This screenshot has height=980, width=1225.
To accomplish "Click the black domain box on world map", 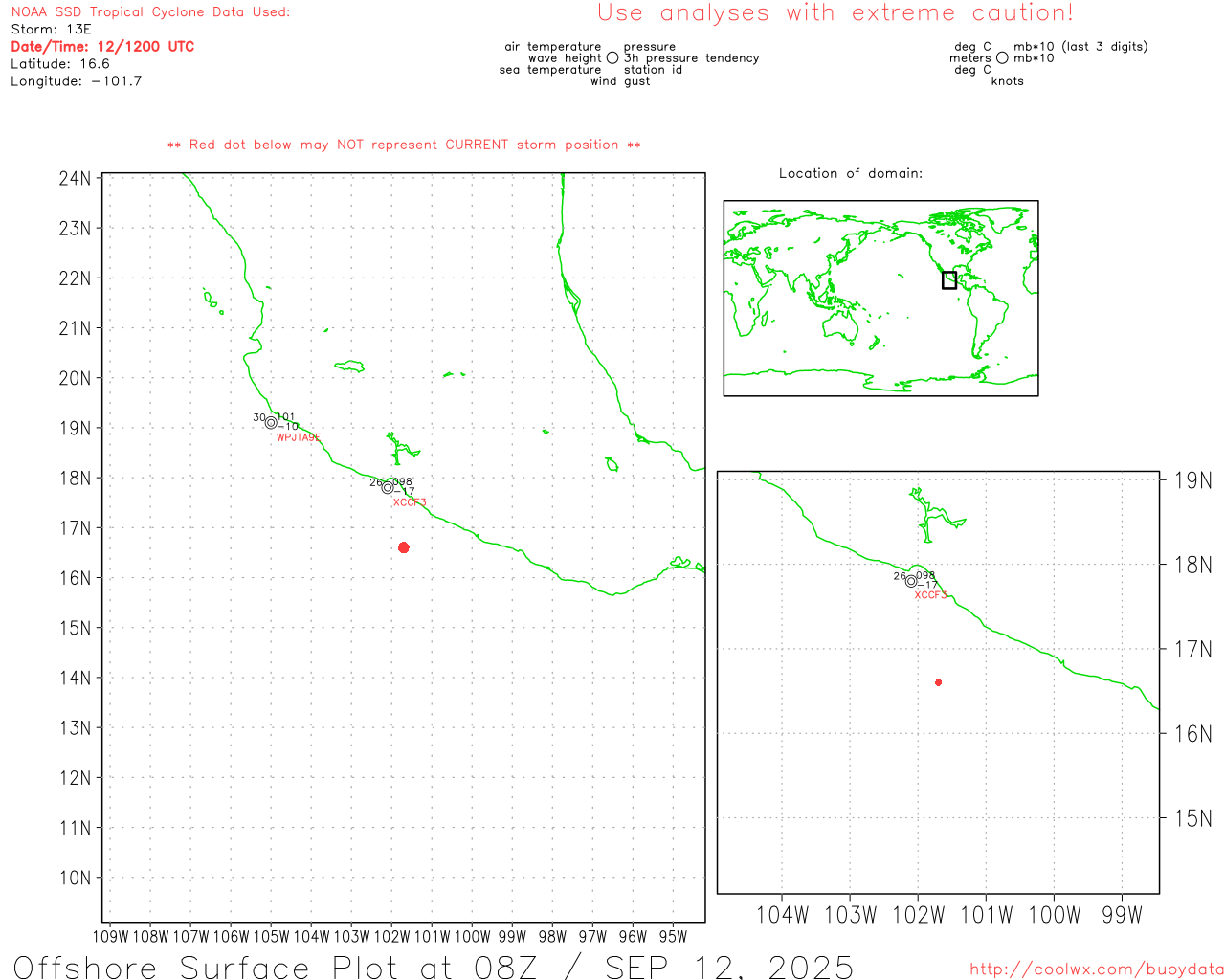I will coord(949,280).
